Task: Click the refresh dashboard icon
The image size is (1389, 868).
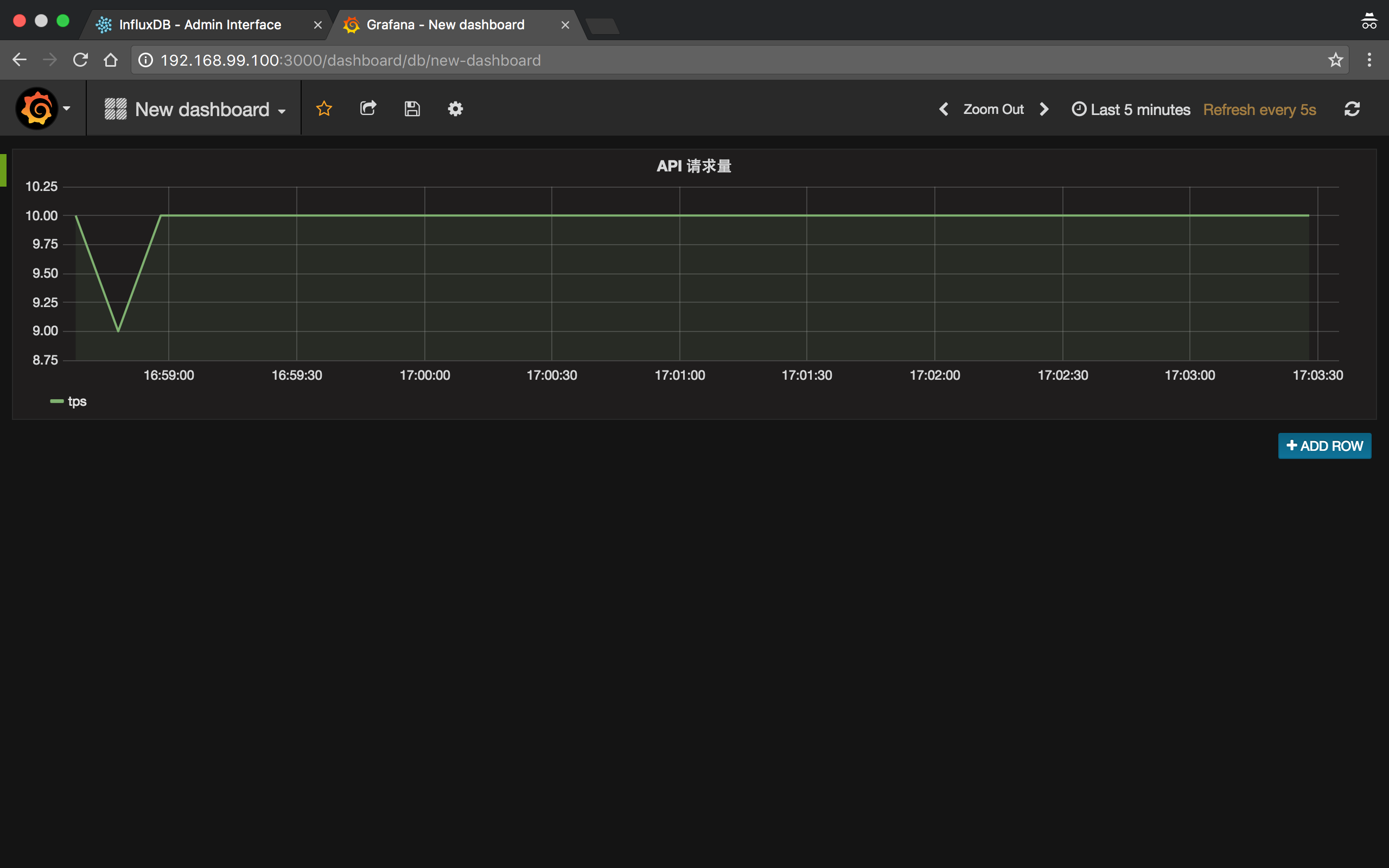Action: (1352, 109)
